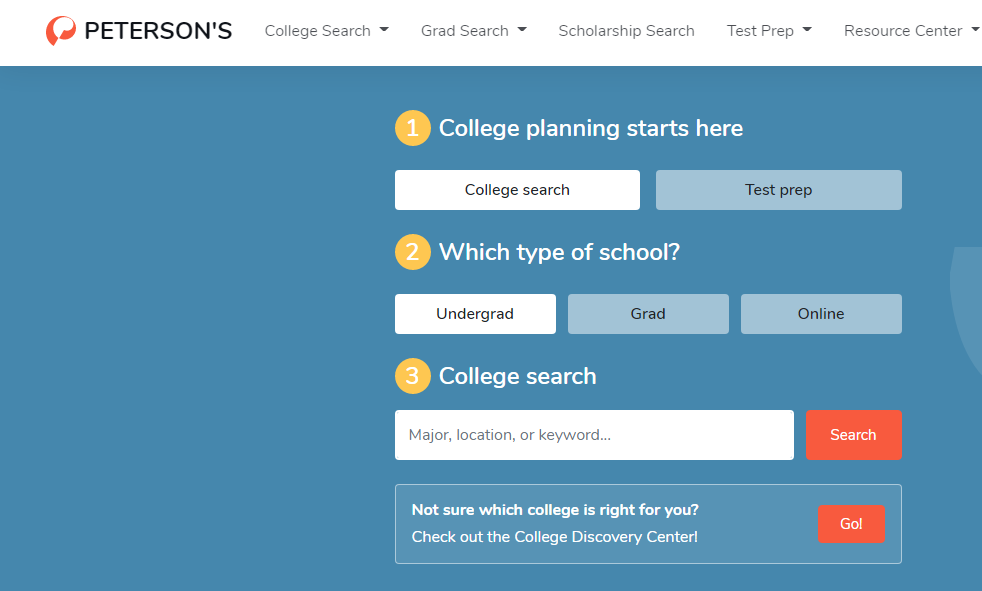
Task: Click the College Discovery Center text
Action: [554, 537]
